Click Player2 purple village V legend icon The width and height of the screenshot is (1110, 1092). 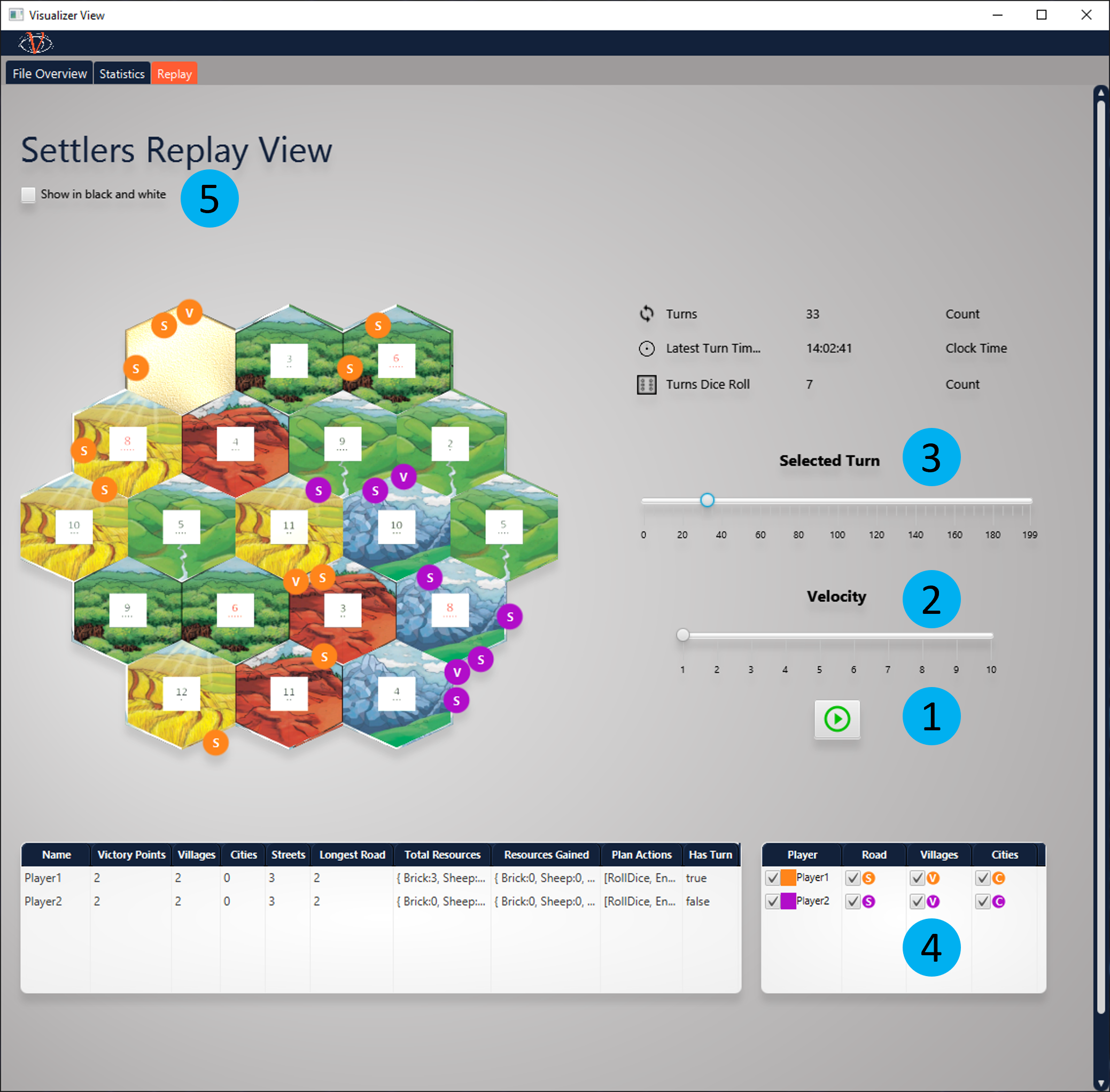tap(933, 901)
